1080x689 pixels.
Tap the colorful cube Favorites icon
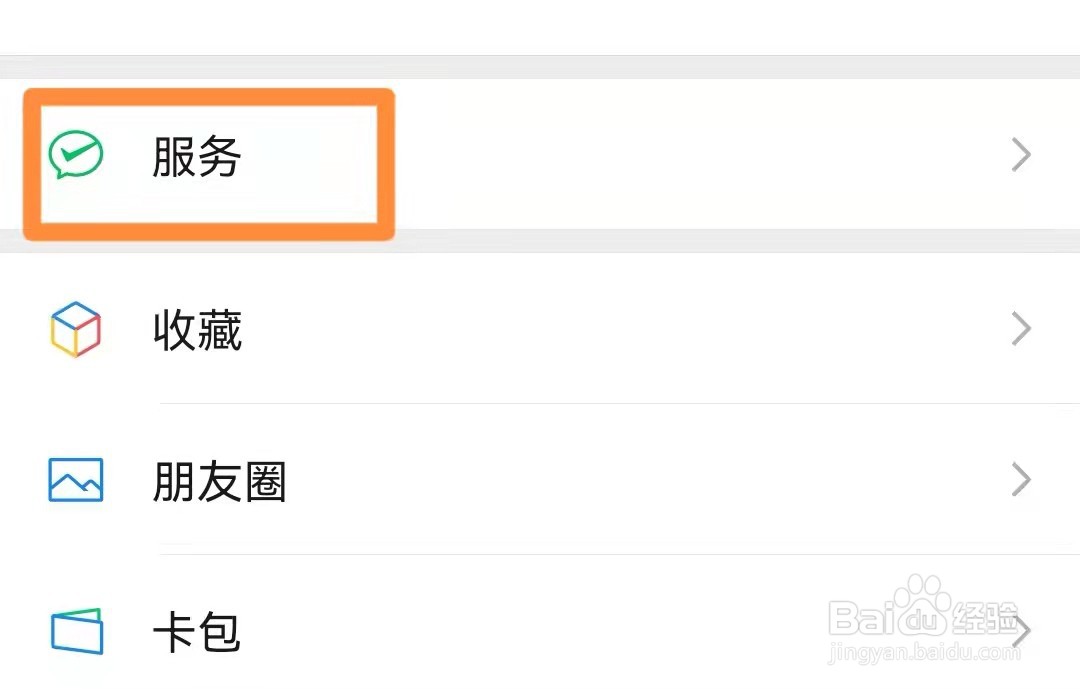[x=76, y=329]
